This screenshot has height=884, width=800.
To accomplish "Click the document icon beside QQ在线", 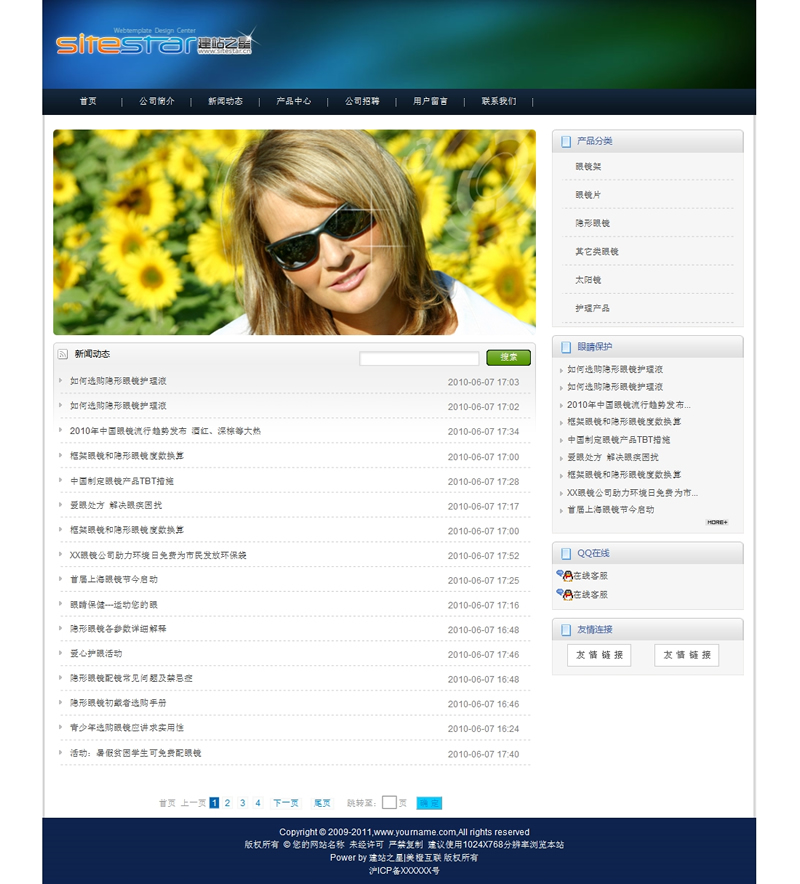I will coord(567,553).
